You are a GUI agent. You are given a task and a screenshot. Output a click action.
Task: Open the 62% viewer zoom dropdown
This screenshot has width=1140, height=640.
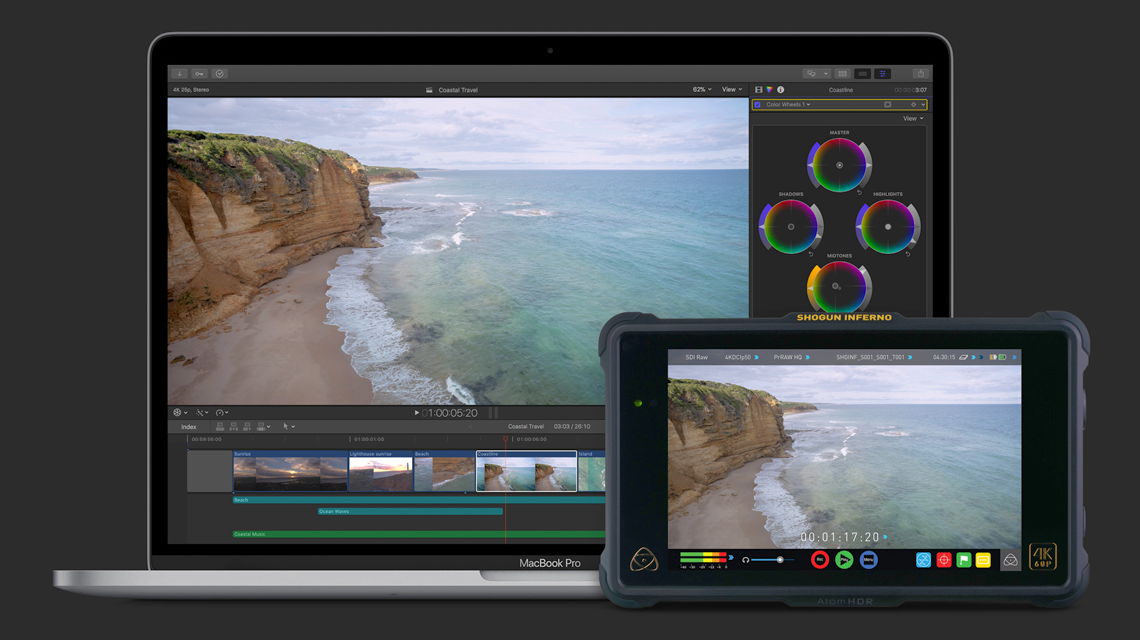pos(702,89)
